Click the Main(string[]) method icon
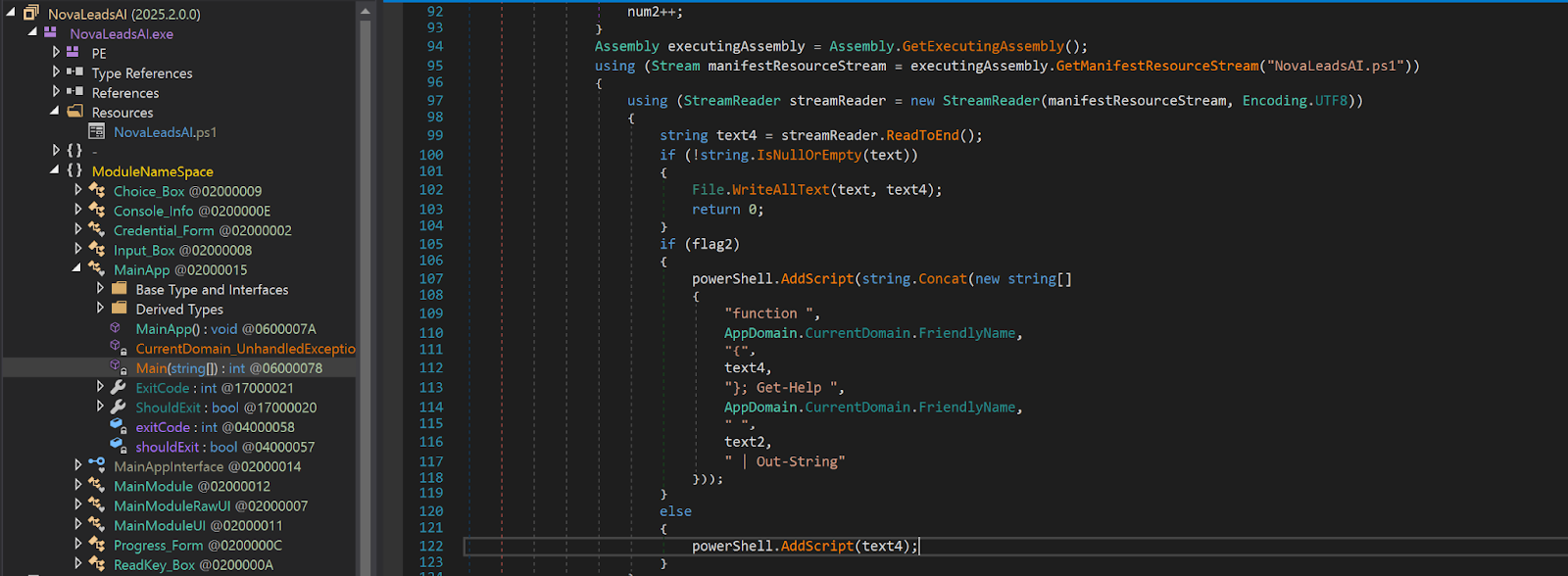 click(118, 367)
